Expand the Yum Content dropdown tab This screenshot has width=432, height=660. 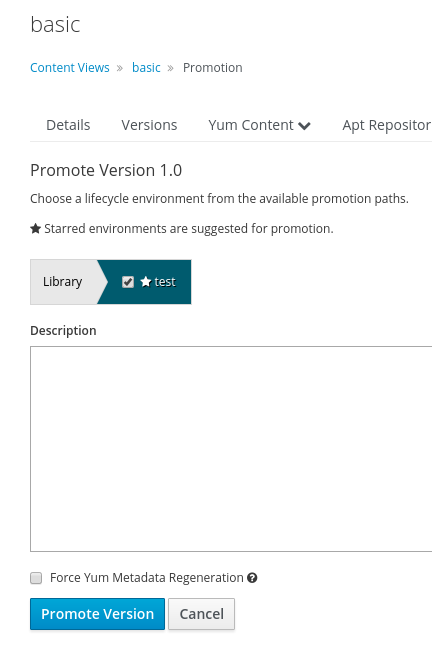[259, 125]
